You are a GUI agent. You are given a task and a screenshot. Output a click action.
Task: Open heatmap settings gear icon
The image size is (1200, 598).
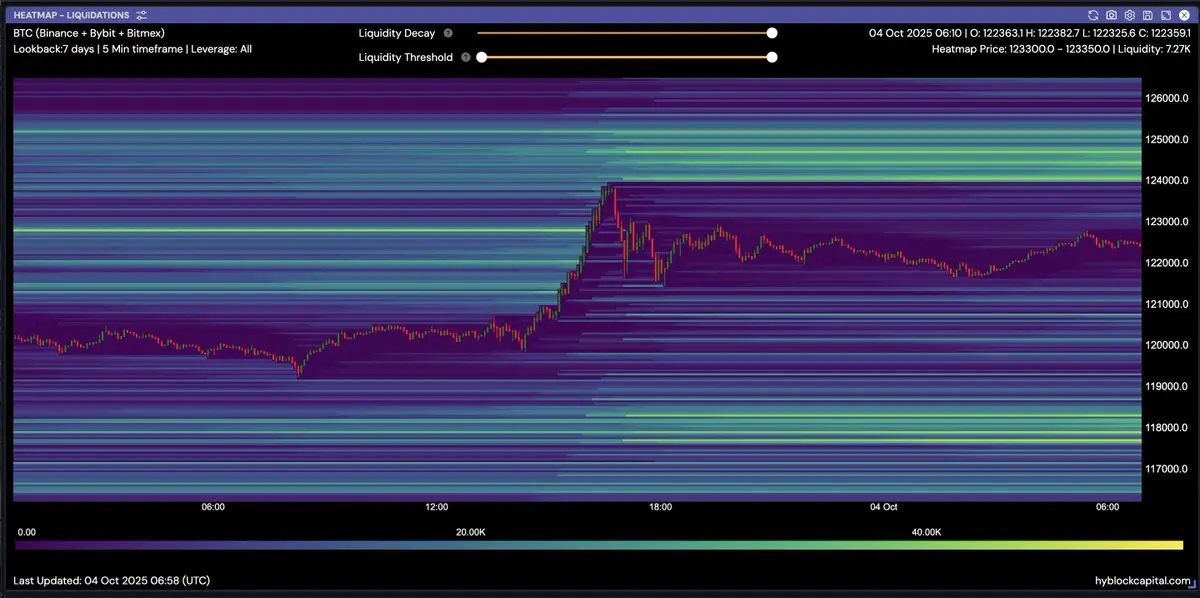[x=1129, y=15]
